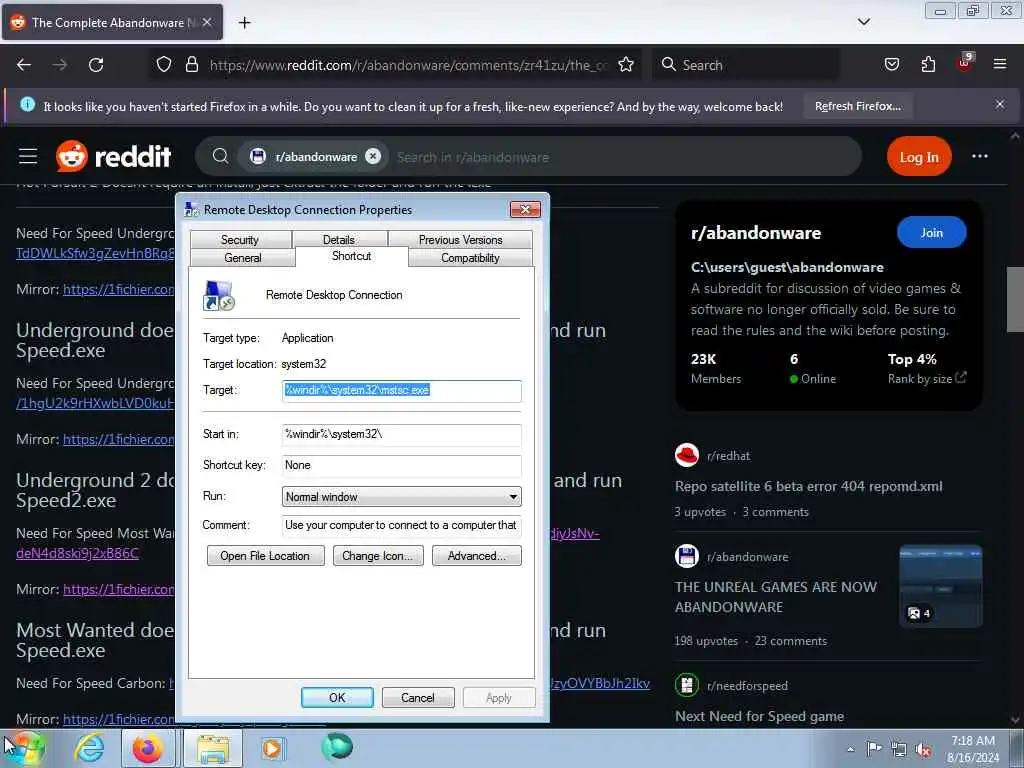Click the uBlock extension icon with badge
Screen dimensions: 1024x768
tap(965, 63)
